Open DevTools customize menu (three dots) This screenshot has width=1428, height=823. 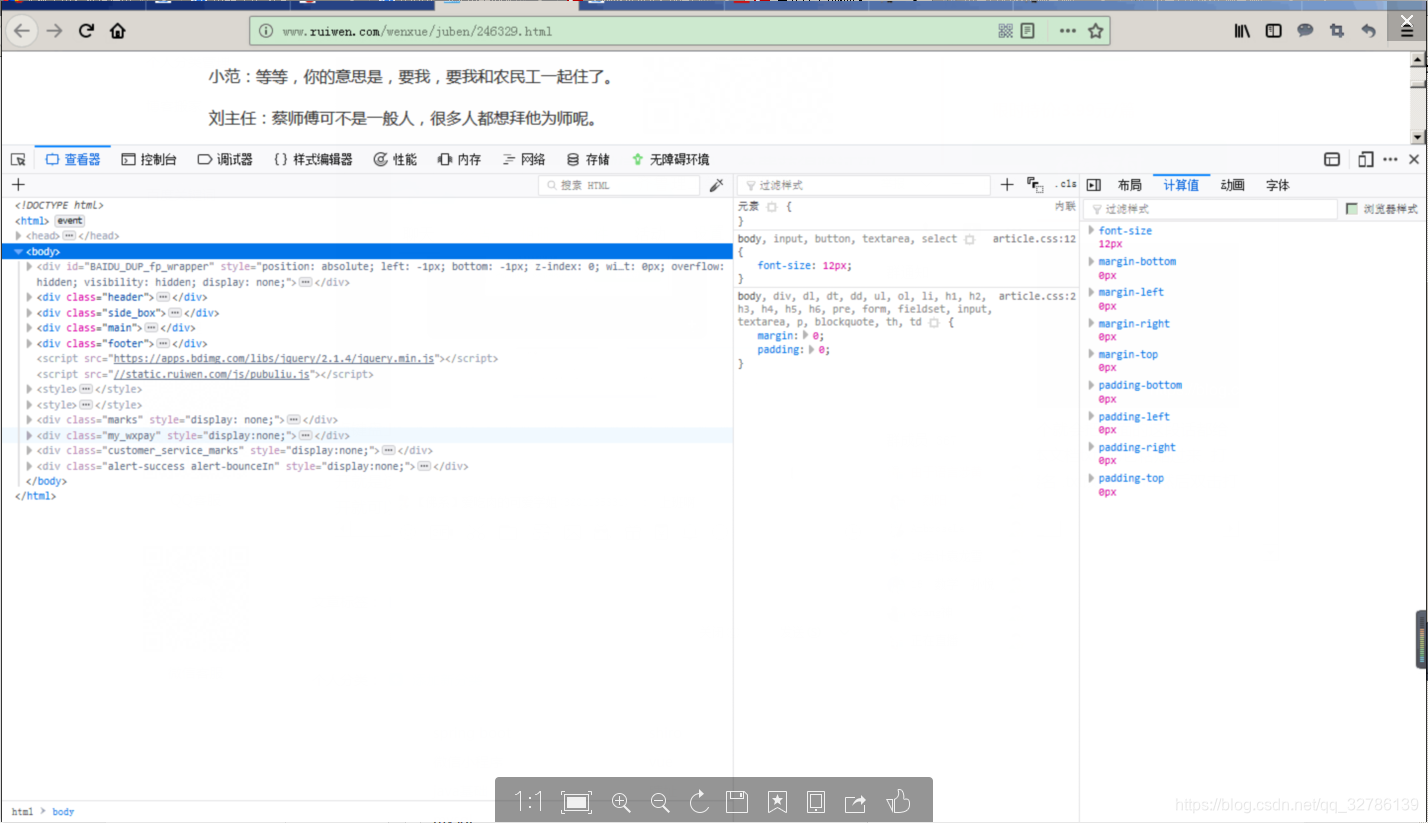click(x=1390, y=159)
